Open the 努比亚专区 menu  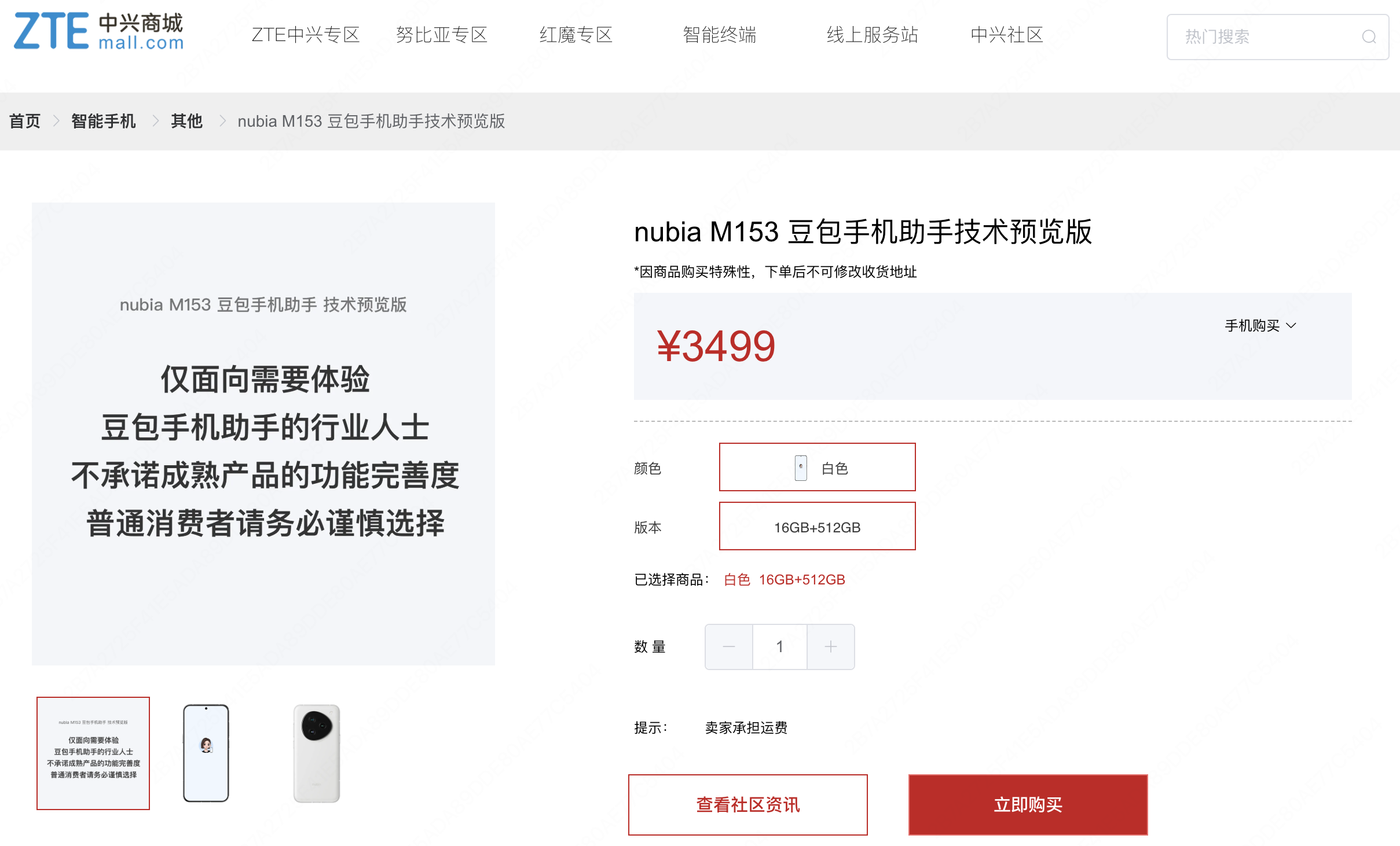pyautogui.click(x=442, y=35)
